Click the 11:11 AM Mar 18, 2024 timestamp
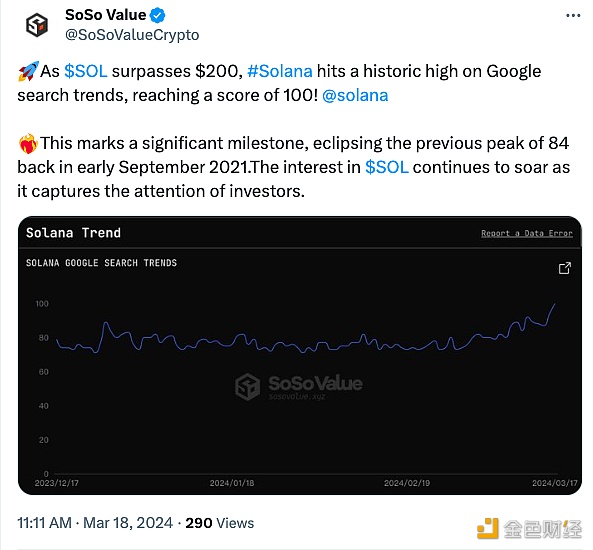The image size is (593, 550). pyautogui.click(x=95, y=523)
